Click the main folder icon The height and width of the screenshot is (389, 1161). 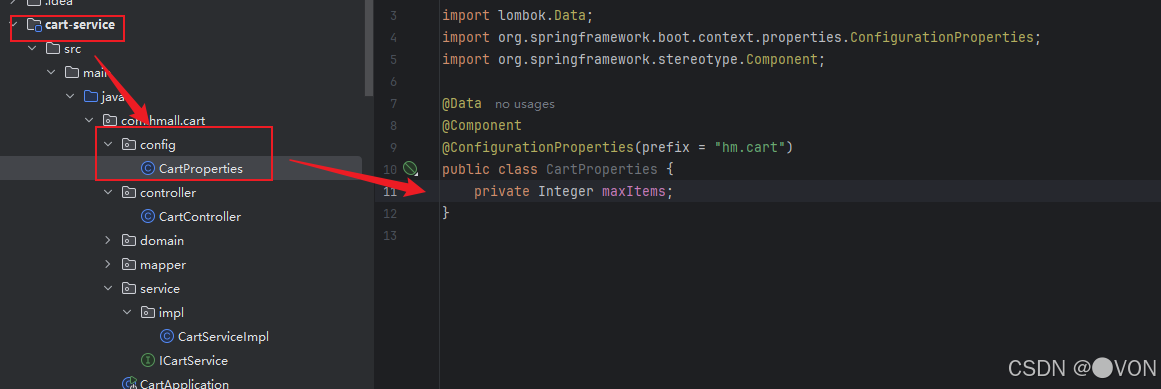pyautogui.click(x=72, y=73)
